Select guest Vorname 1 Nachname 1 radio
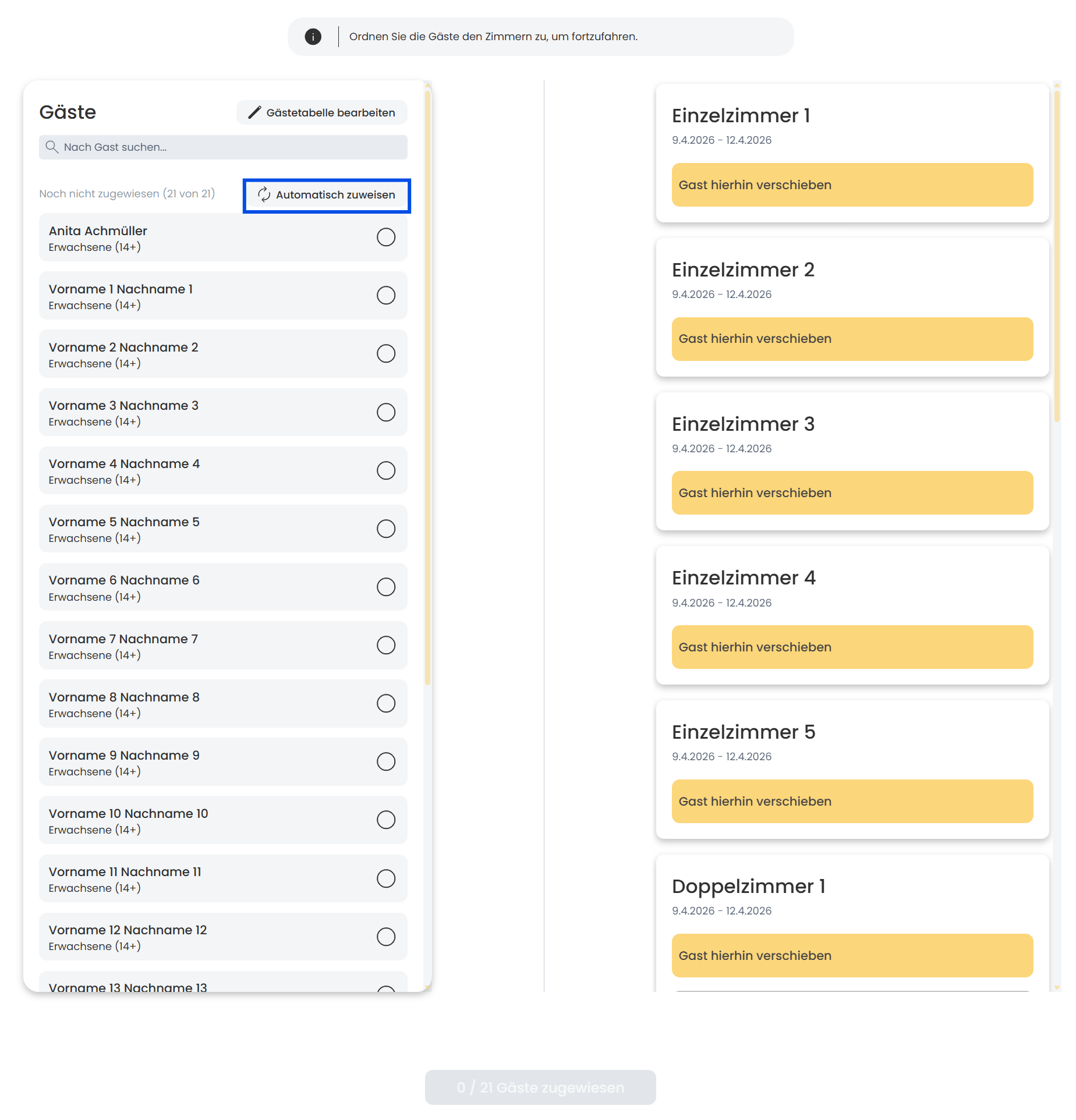Viewport: 1076px width, 1120px height. [x=385, y=296]
